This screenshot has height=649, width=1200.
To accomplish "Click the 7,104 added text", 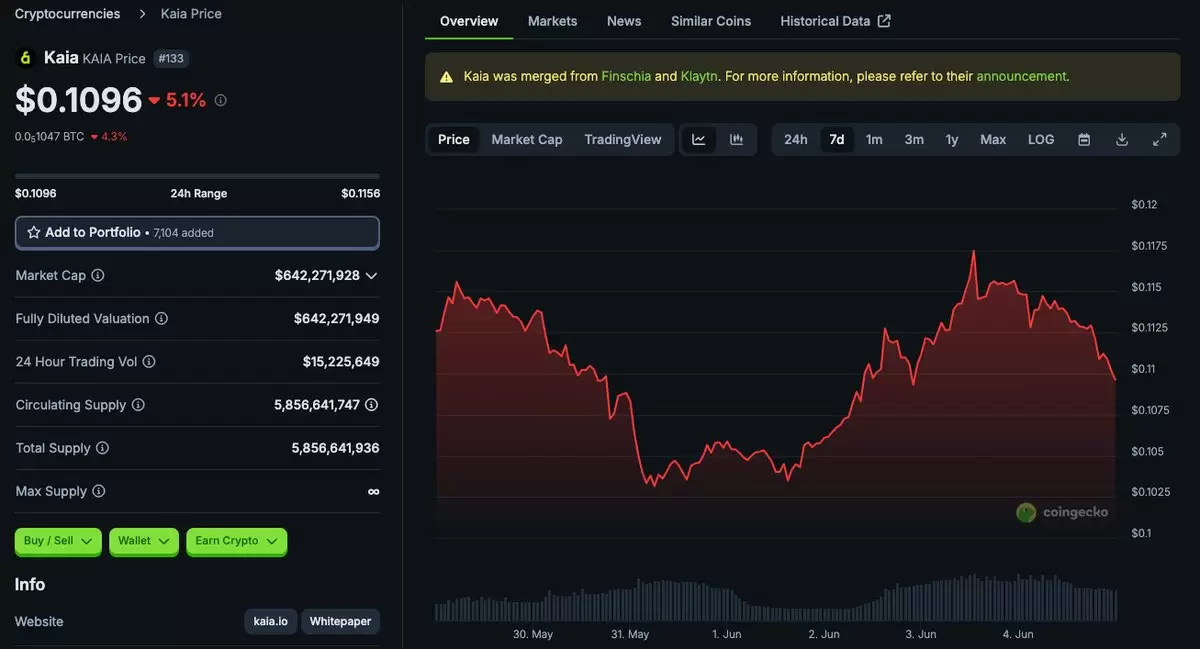I will (184, 233).
